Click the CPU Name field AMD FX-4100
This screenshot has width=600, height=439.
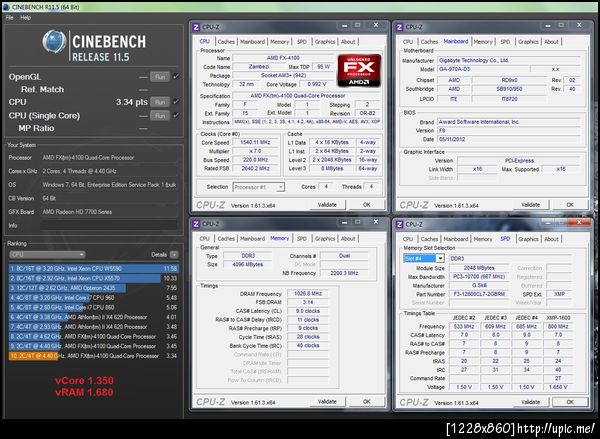point(283,58)
